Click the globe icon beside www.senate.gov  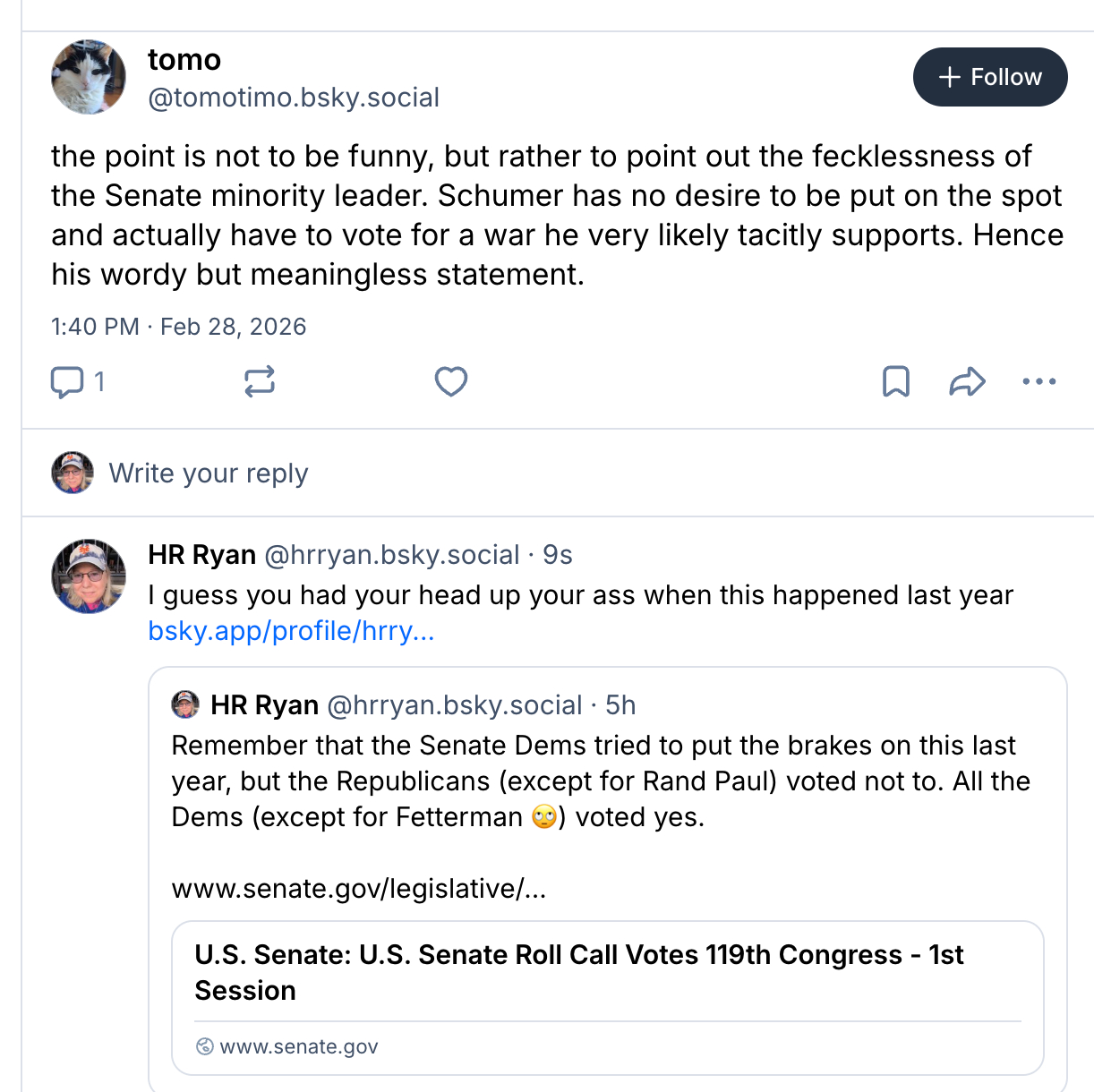pos(205,1046)
